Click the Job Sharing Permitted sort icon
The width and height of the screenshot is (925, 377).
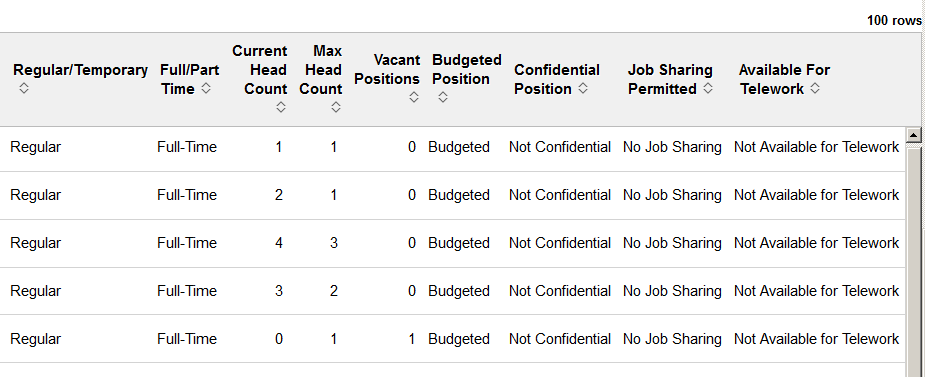(x=708, y=88)
